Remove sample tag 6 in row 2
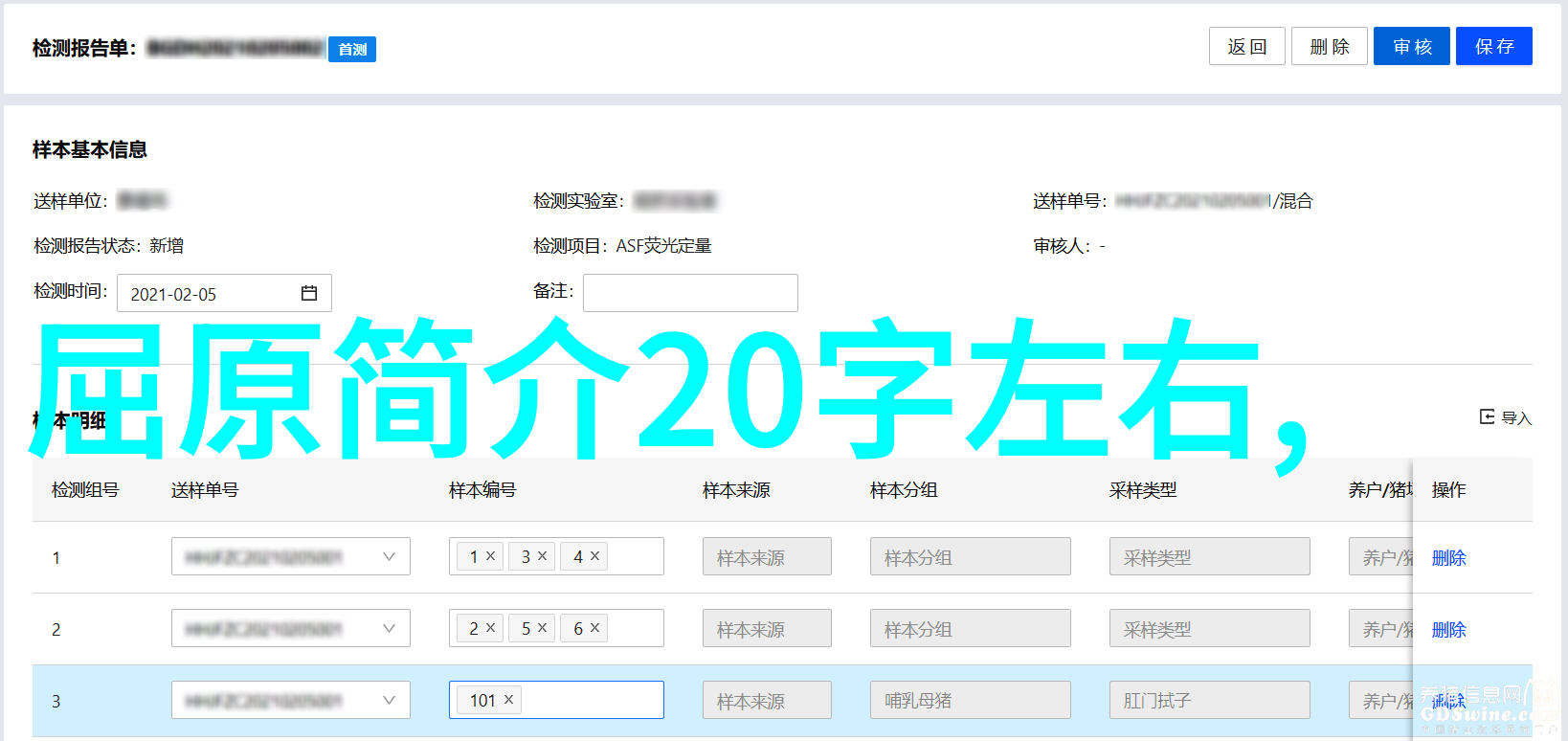Image resolution: width=1568 pixels, height=741 pixels. click(594, 627)
